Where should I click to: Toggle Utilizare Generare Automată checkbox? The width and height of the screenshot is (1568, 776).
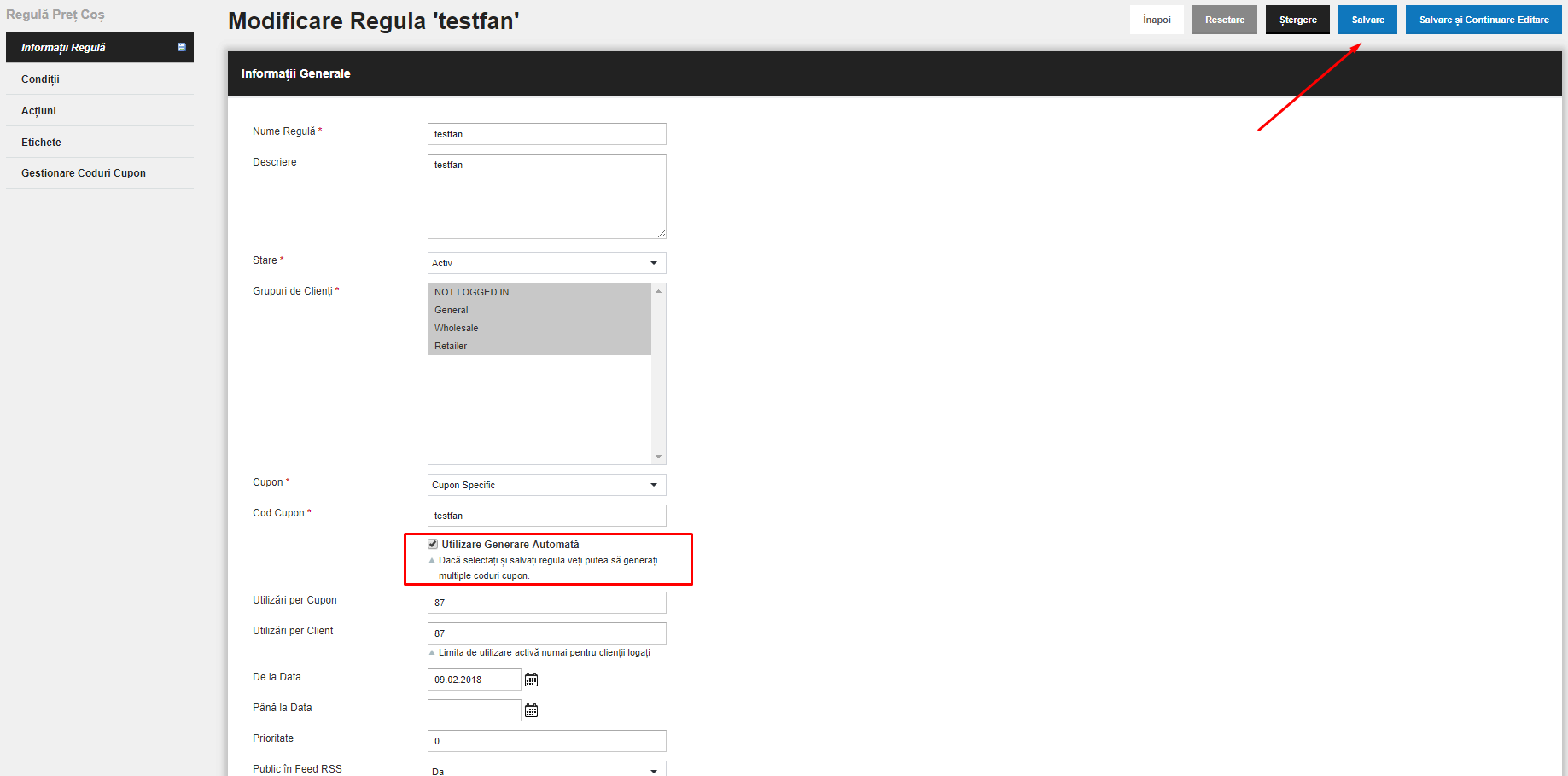(x=433, y=544)
